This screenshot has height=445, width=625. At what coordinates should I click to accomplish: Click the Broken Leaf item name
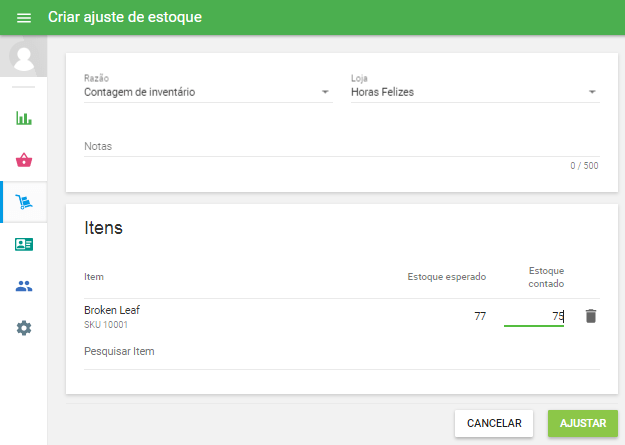[x=112, y=310]
